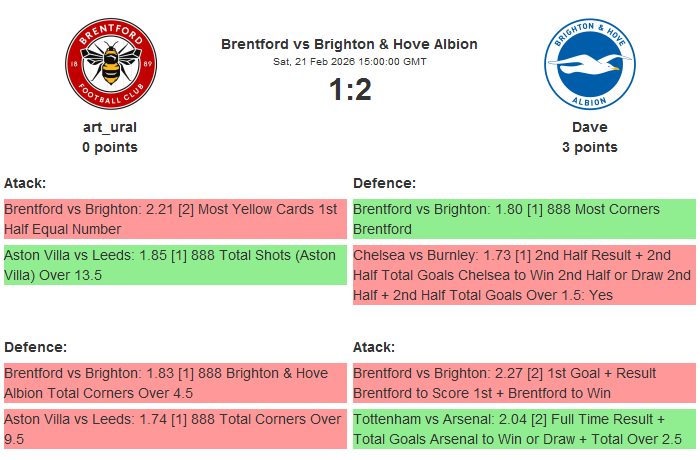The width and height of the screenshot is (700, 460).
Task: Select the Tottenham vs Arsenal bet row
Action: [524, 428]
